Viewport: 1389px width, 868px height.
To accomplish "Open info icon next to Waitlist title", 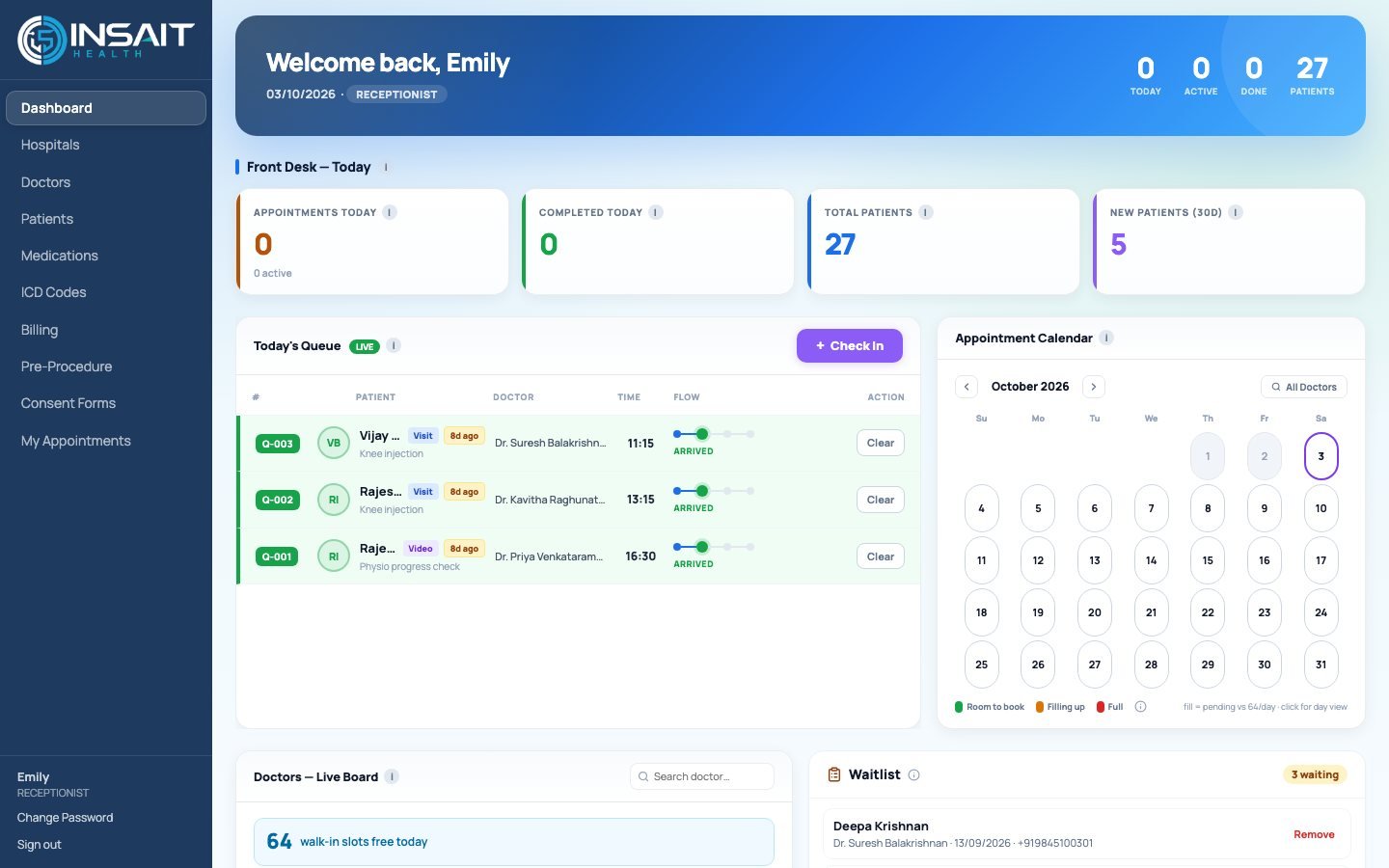I will 914,774.
